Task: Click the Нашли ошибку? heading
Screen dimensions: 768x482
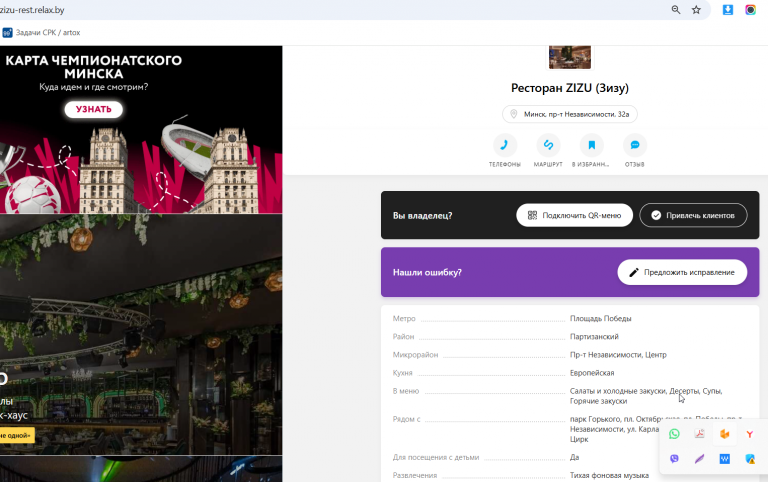Action: click(x=427, y=272)
